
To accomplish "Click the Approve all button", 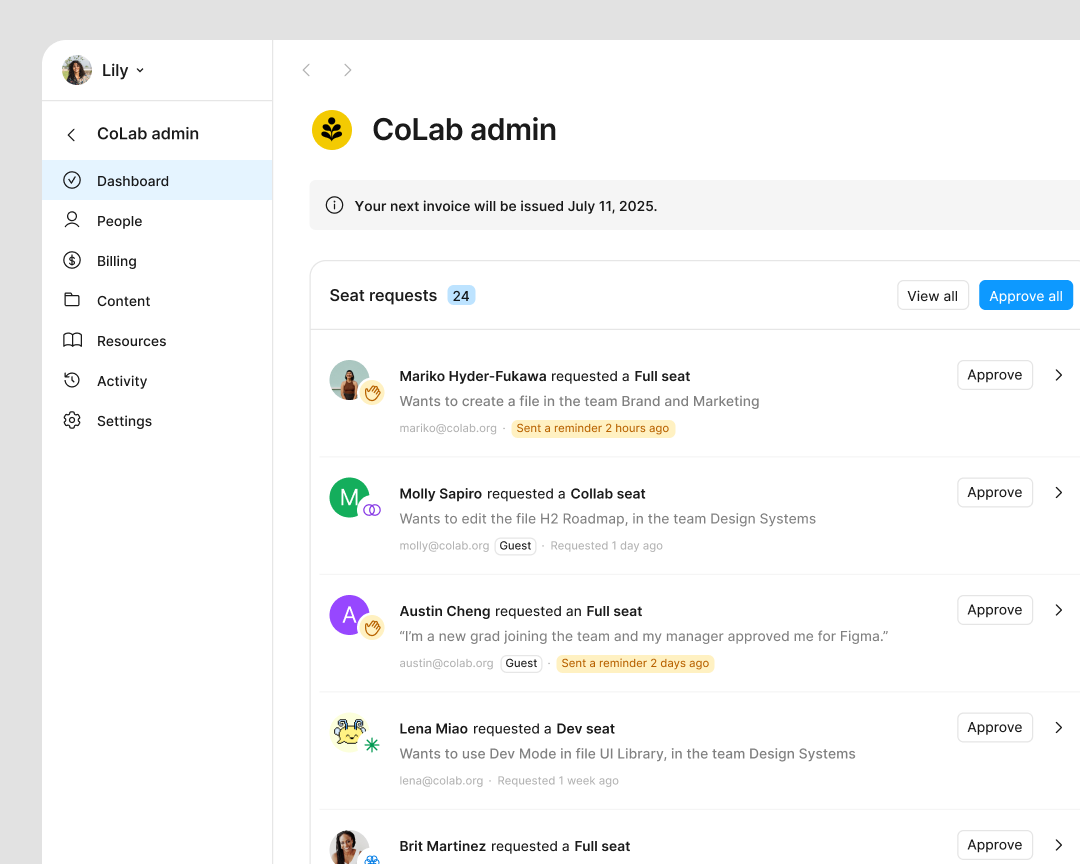I will pyautogui.click(x=1026, y=295).
